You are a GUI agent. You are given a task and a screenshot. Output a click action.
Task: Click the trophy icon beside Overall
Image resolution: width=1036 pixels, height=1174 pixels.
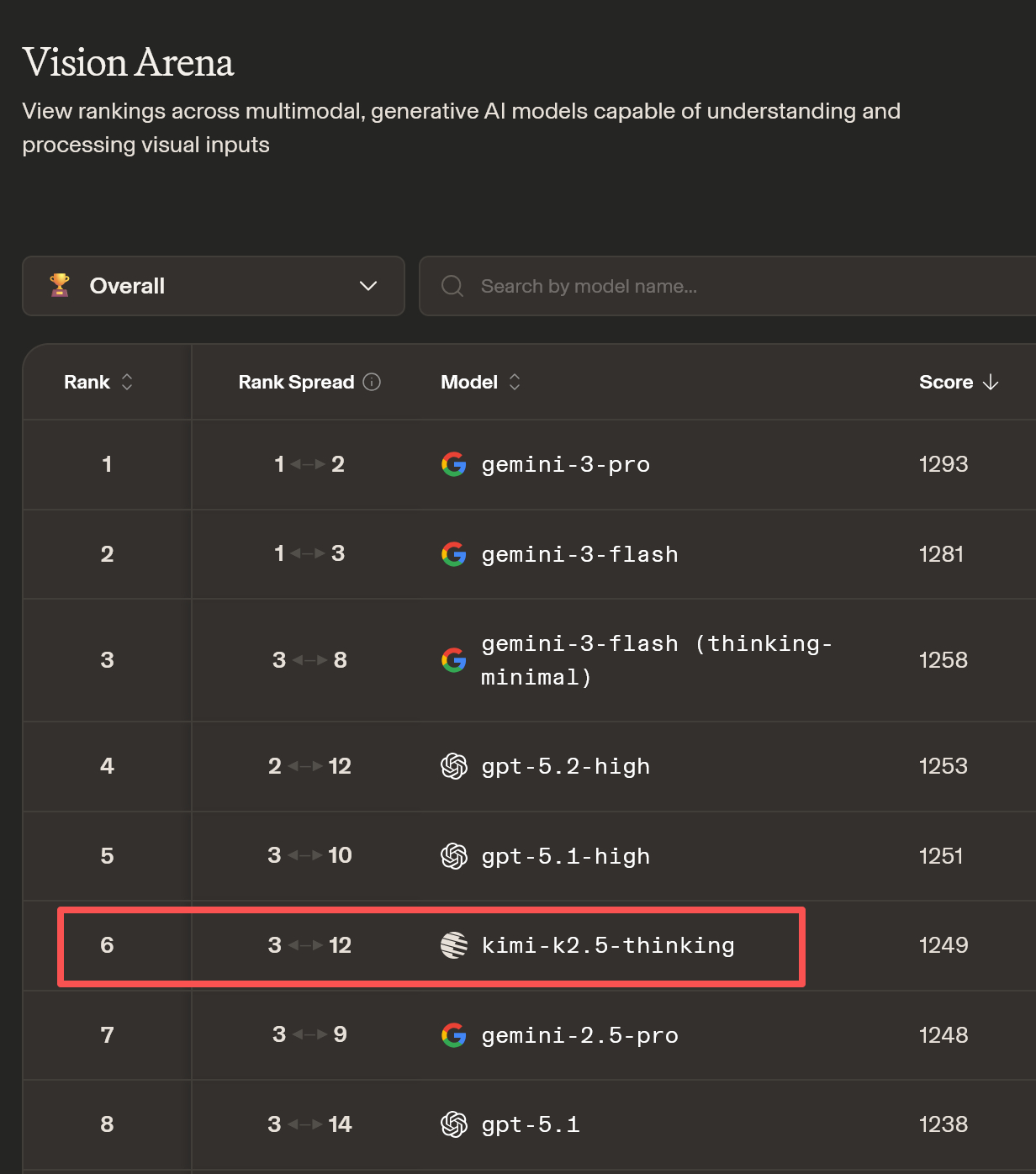click(x=60, y=286)
